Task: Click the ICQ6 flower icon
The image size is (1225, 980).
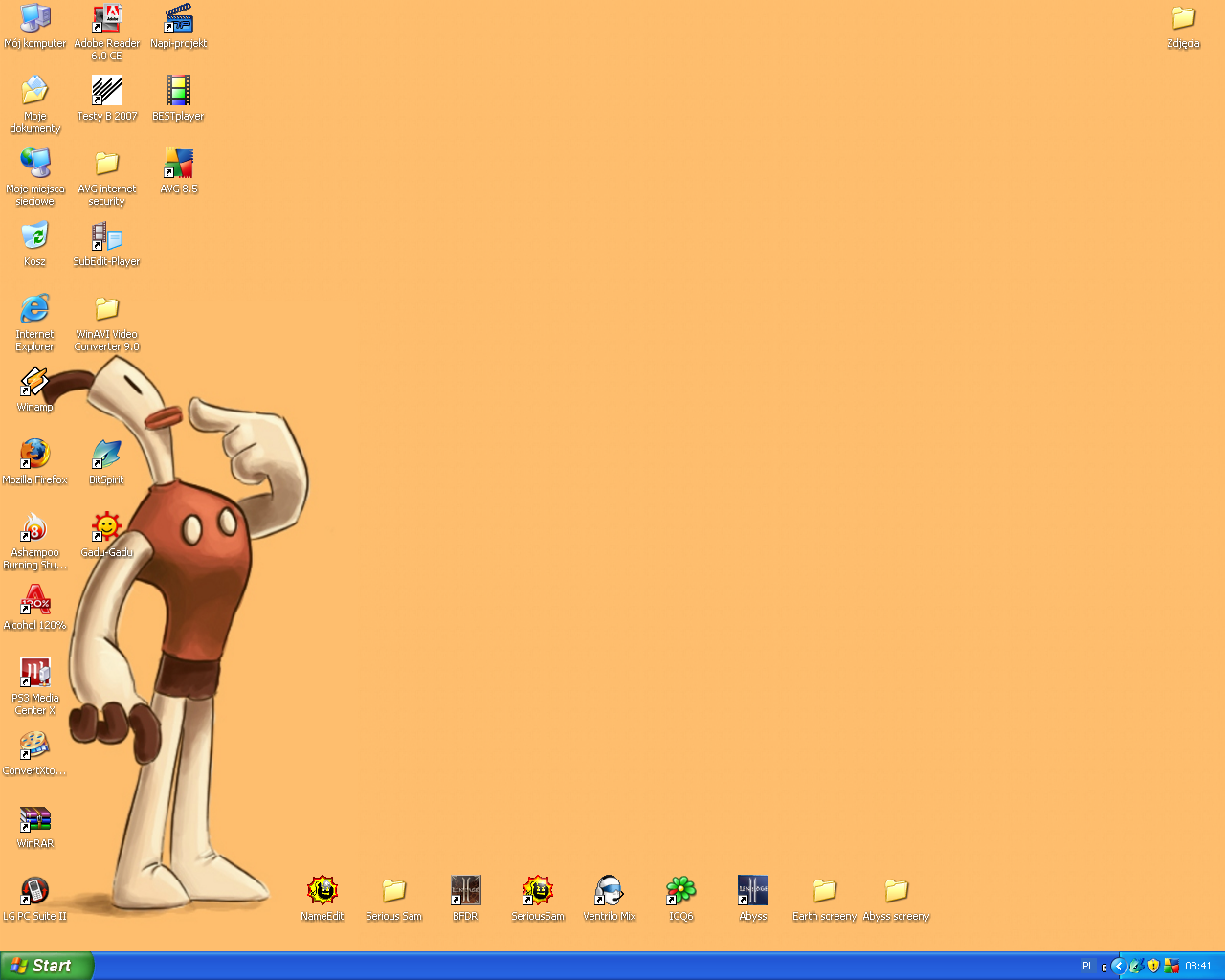Action: [x=680, y=891]
